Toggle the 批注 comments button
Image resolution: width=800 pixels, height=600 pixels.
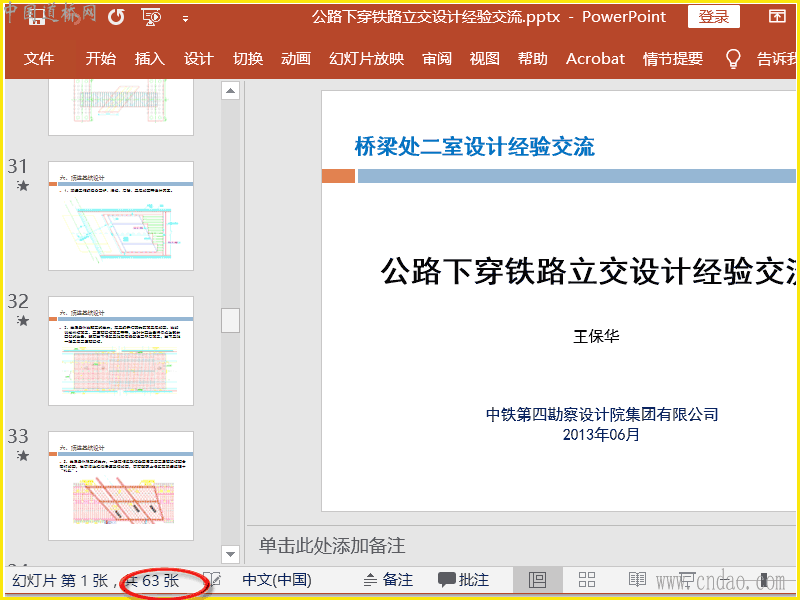pos(463,580)
